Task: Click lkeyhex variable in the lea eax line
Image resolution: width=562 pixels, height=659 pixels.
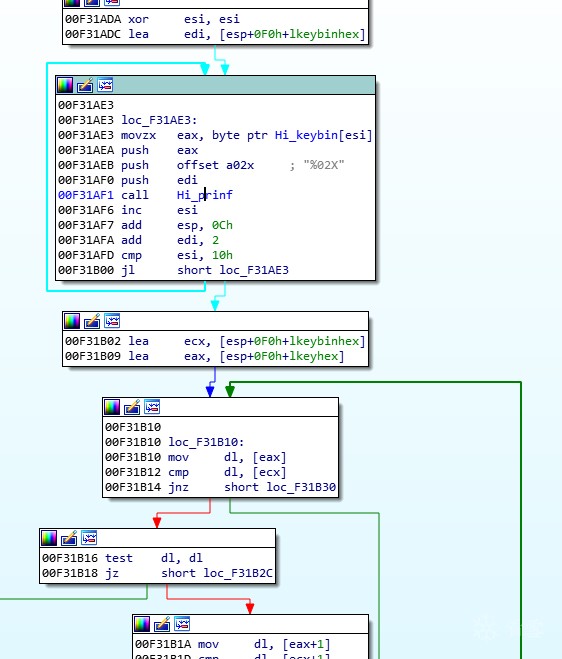Action: [x=313, y=356]
